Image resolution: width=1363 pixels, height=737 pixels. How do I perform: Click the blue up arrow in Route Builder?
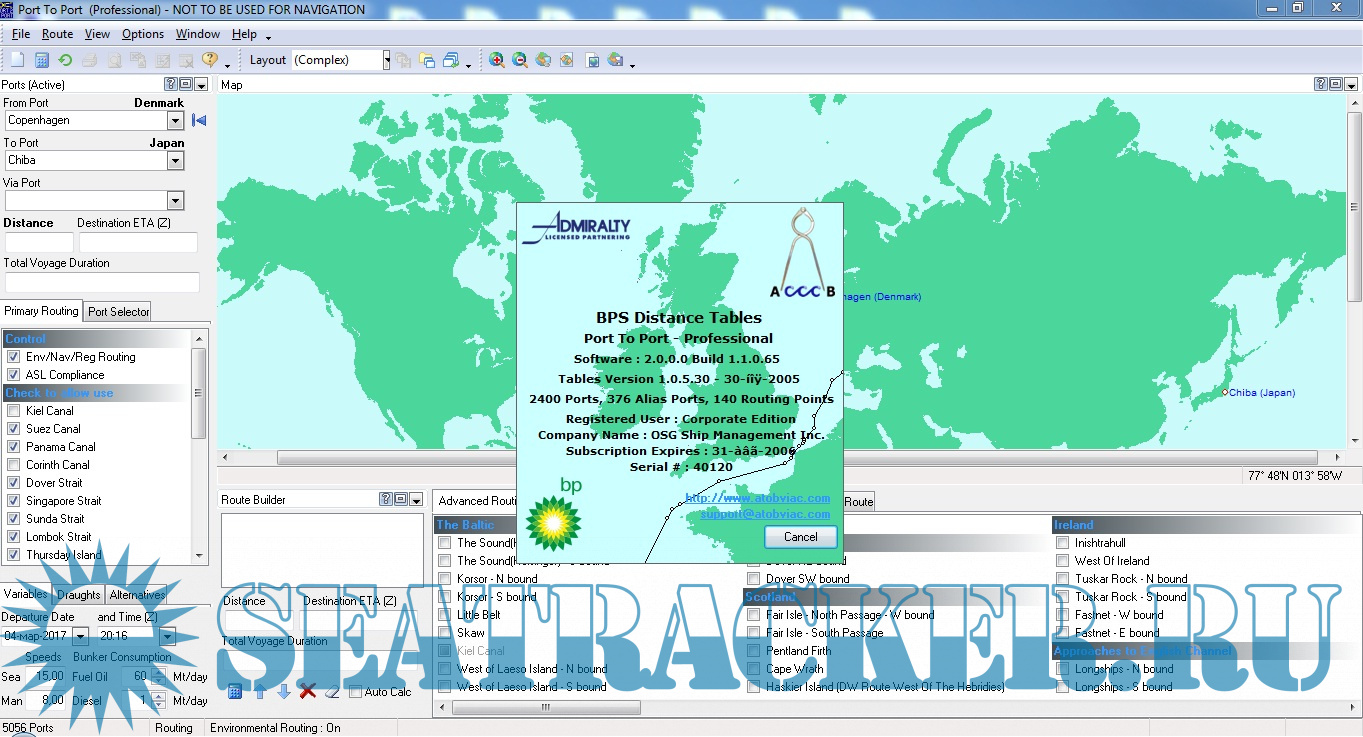pyautogui.click(x=260, y=691)
